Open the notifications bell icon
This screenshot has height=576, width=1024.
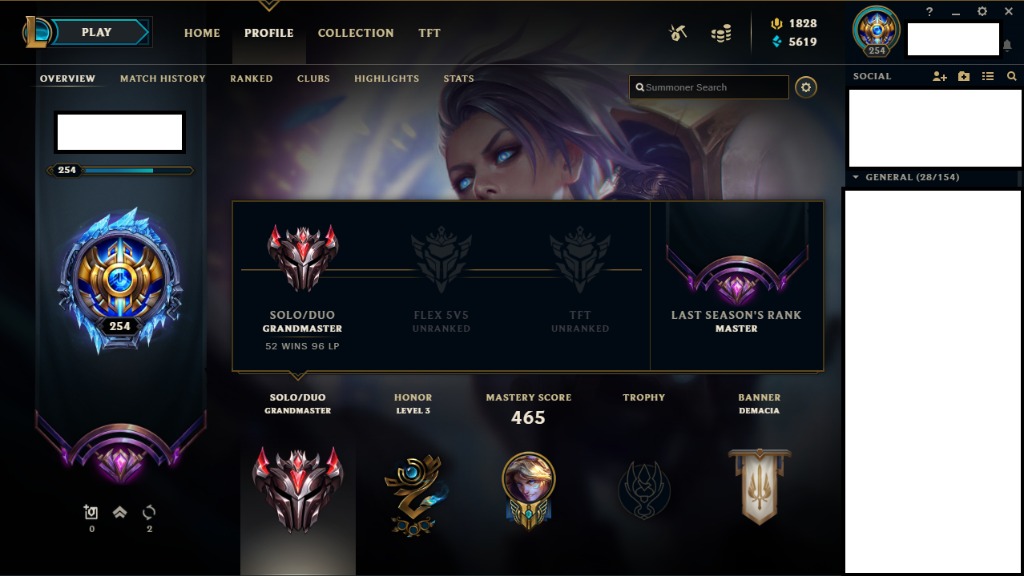click(1007, 45)
